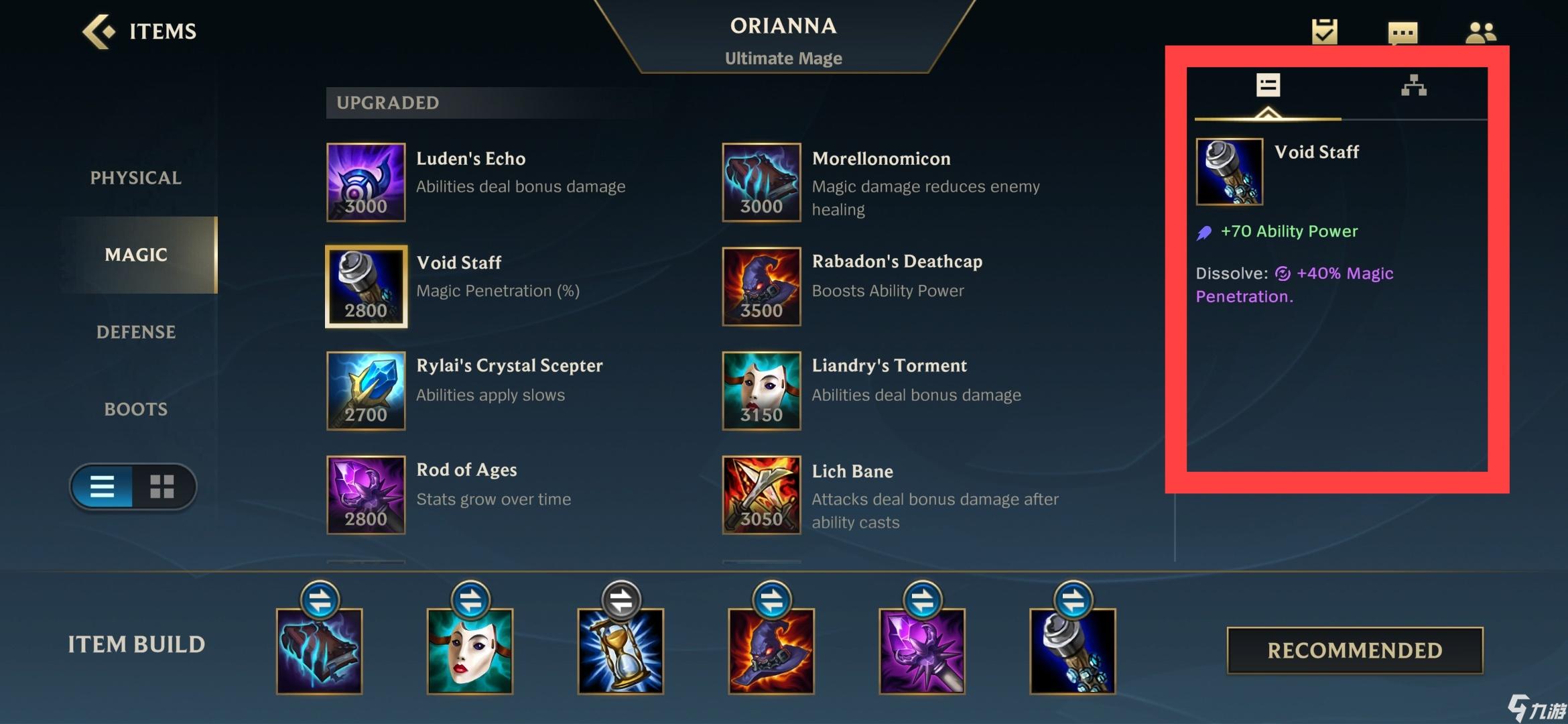
Task: Swap the Void Staff build slot
Action: tap(1073, 600)
